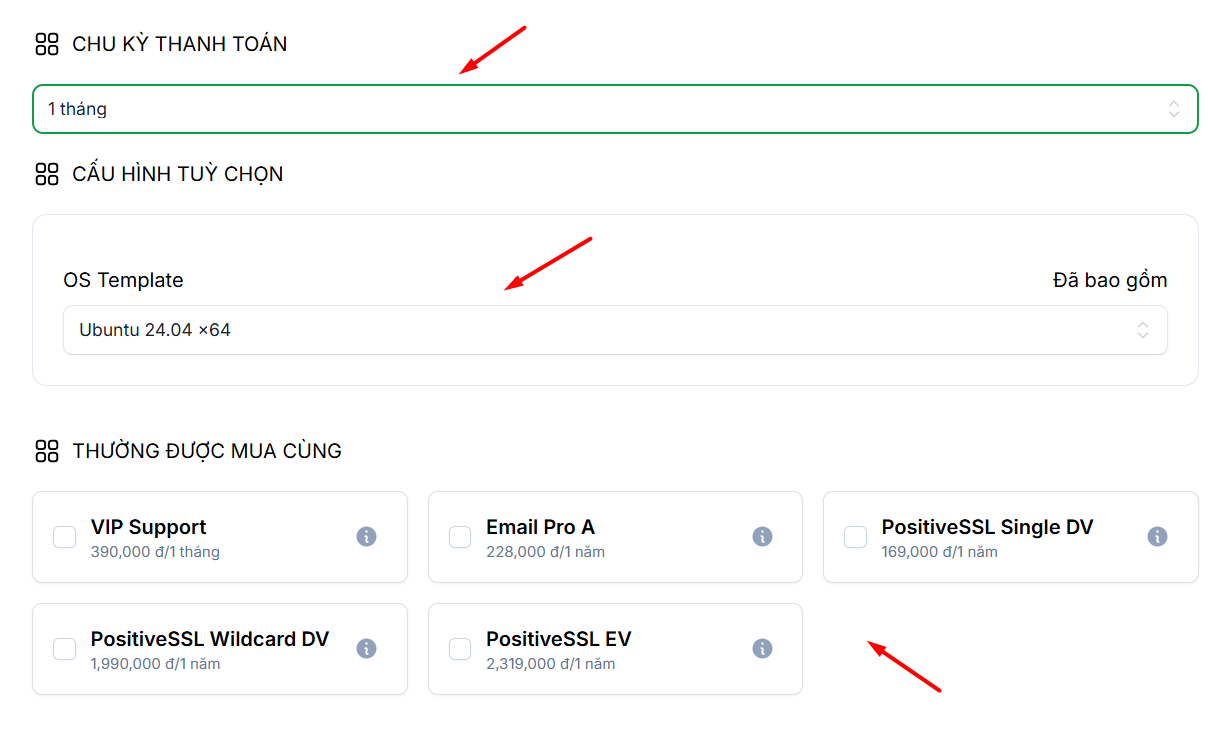Click the OS Template dropdown chevron arrows
This screenshot has height=747, width=1208.
tap(1142, 330)
